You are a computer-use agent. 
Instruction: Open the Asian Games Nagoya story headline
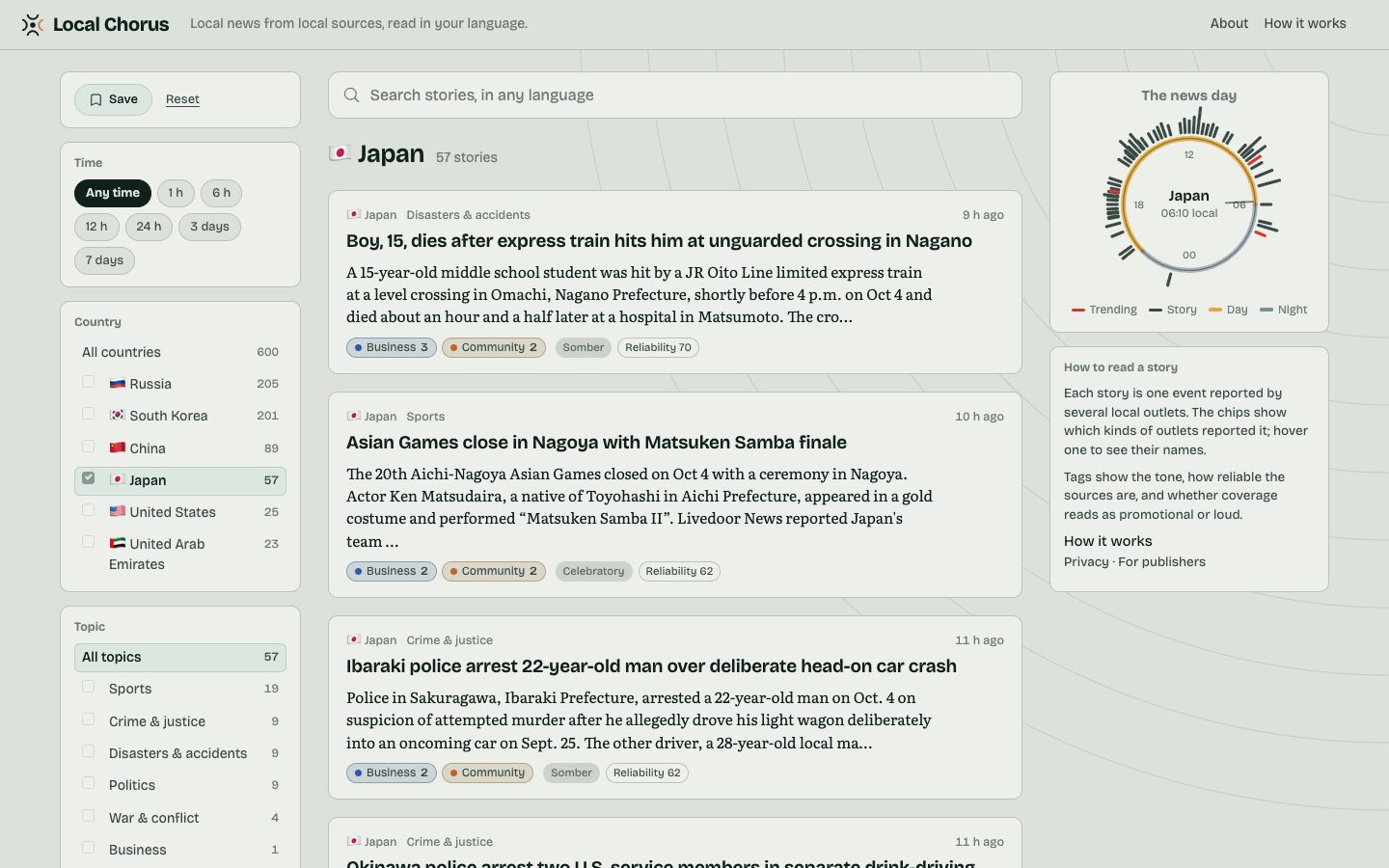(x=596, y=443)
